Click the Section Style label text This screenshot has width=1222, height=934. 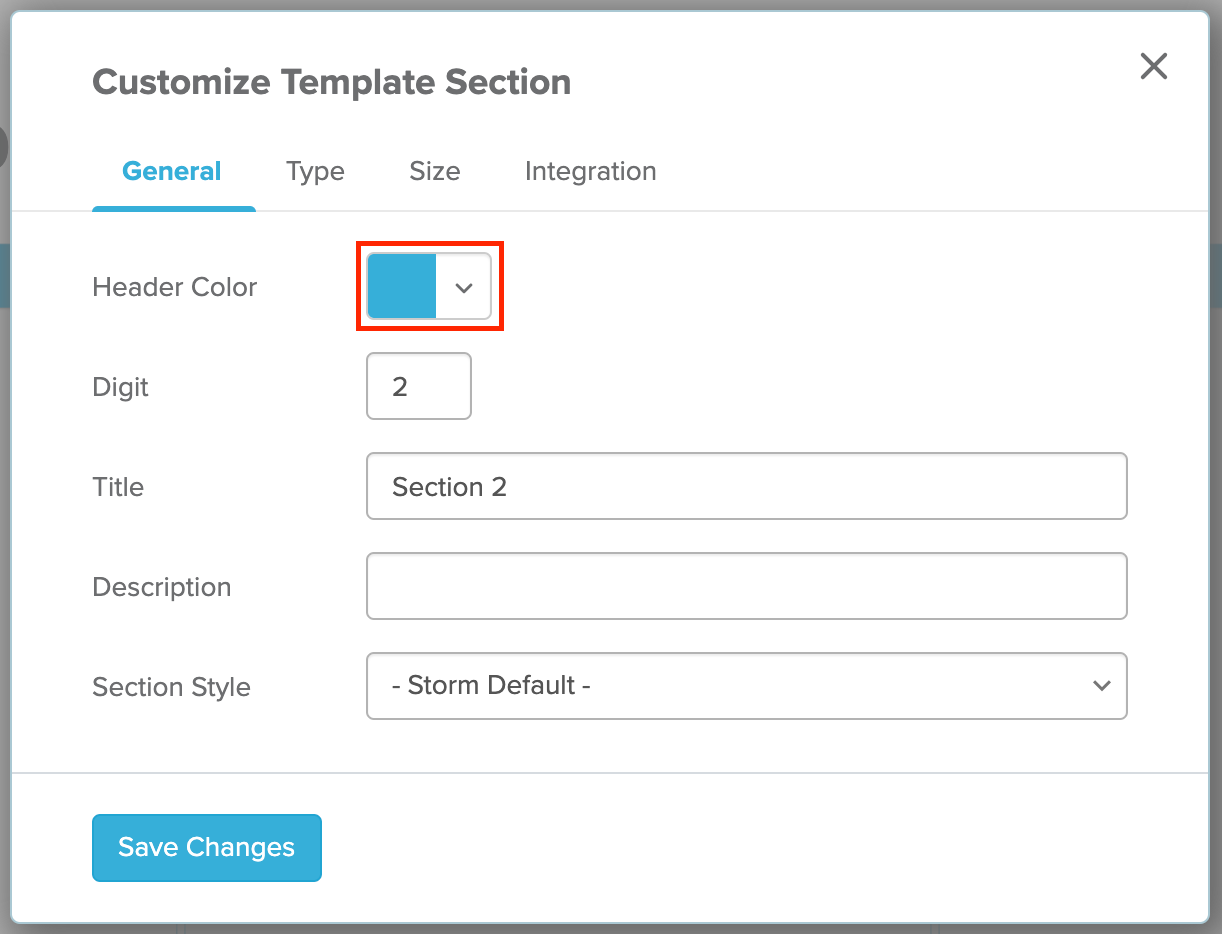tap(172, 688)
